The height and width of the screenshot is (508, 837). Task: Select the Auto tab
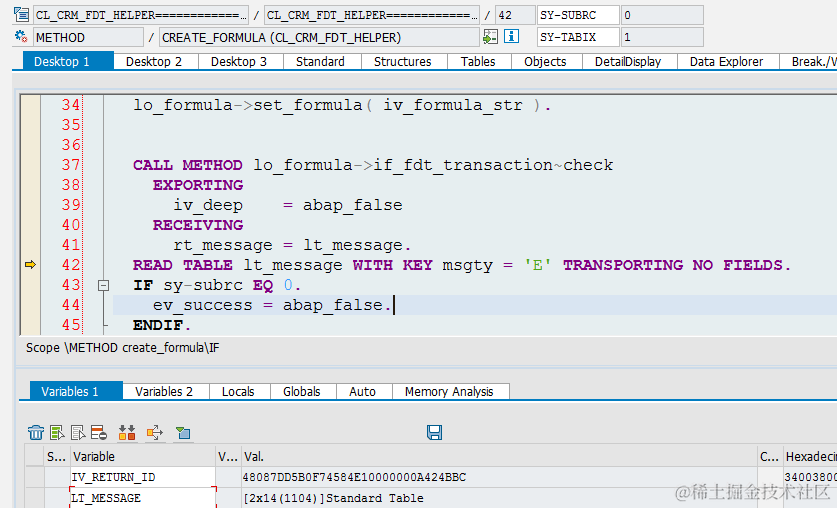pos(363,391)
